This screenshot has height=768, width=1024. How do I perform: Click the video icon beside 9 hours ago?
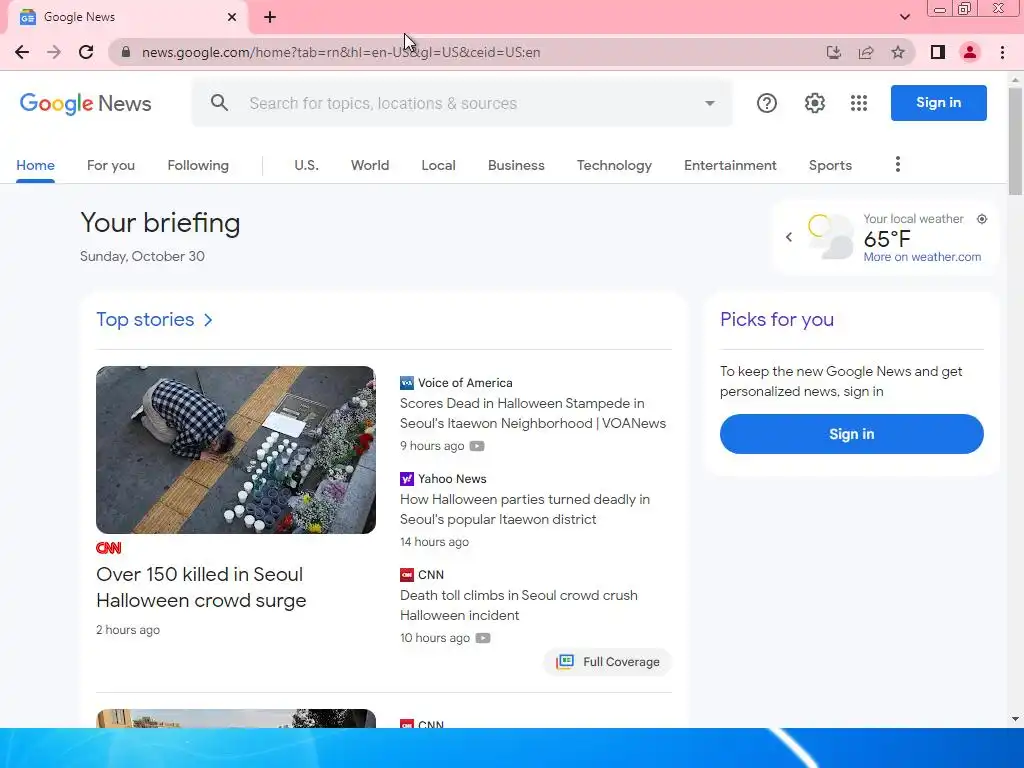click(477, 446)
